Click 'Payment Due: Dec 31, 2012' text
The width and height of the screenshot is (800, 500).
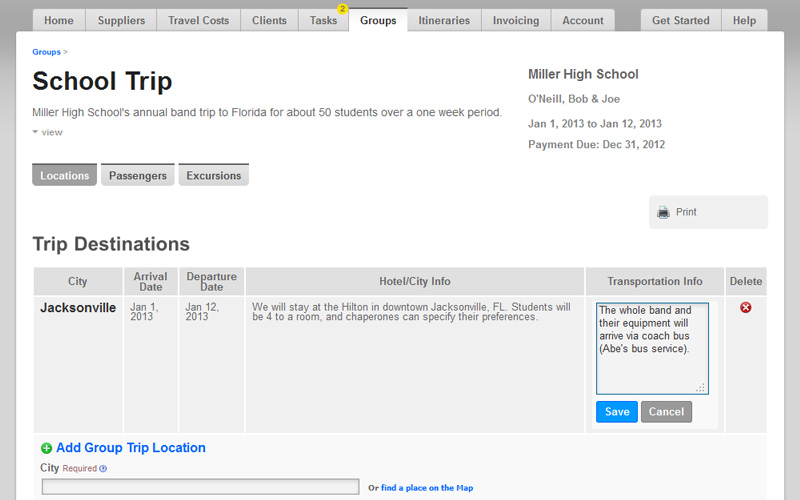click(x=596, y=144)
